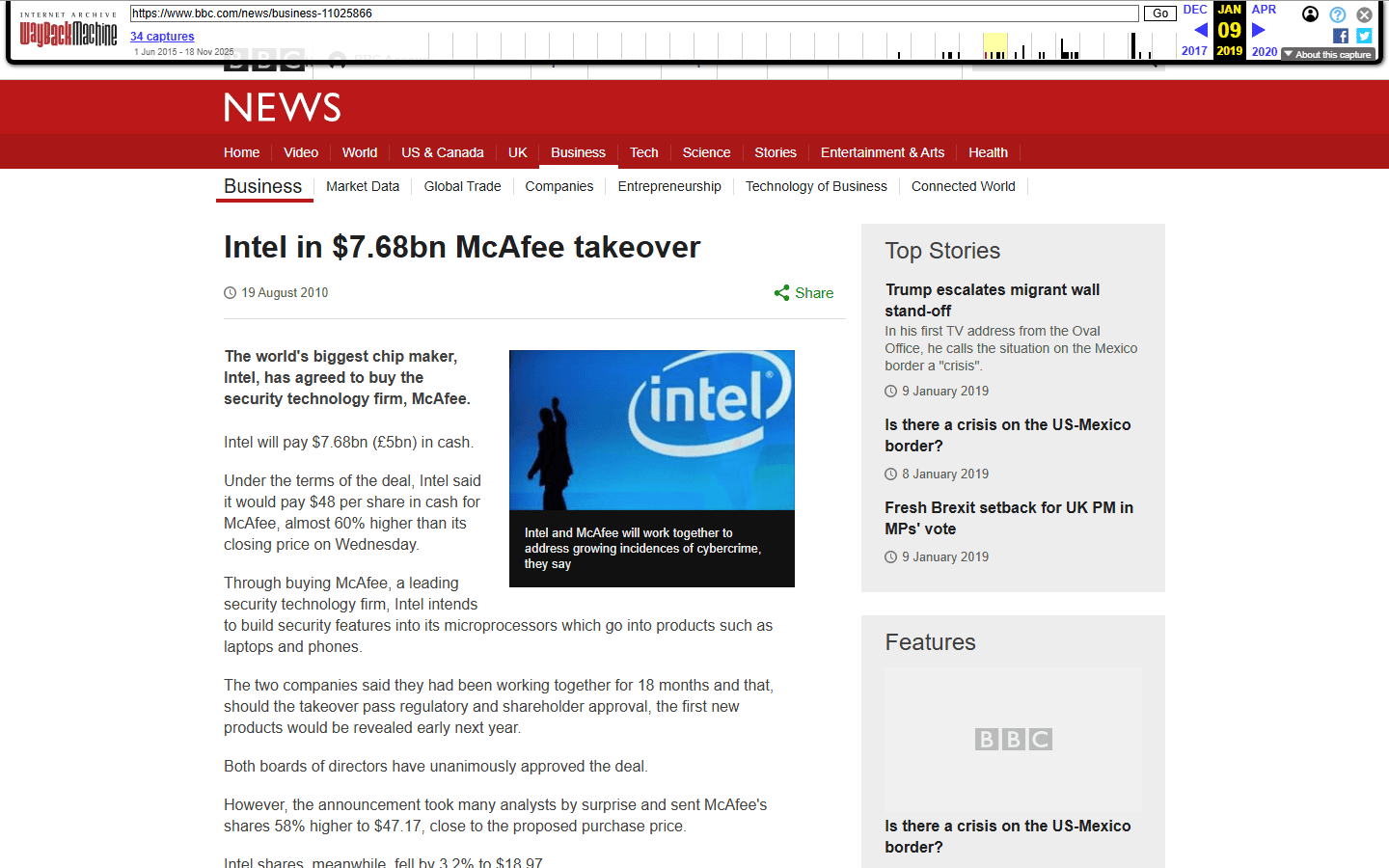Image resolution: width=1389 pixels, height=868 pixels.
Task: Open Fresh Brexit setback story
Action: pyautogui.click(x=1009, y=518)
